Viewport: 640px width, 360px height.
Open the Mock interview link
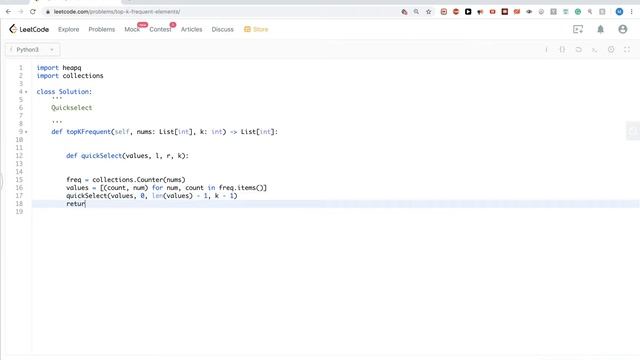(132, 29)
